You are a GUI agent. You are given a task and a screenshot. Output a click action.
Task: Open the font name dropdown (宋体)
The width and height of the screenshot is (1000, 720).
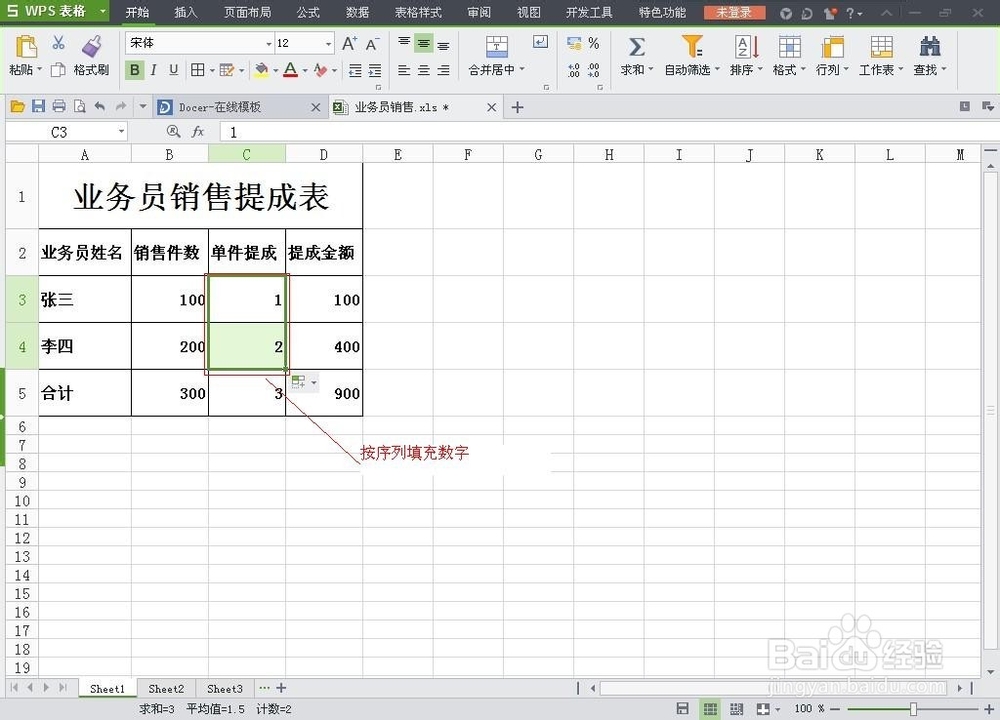click(268, 44)
